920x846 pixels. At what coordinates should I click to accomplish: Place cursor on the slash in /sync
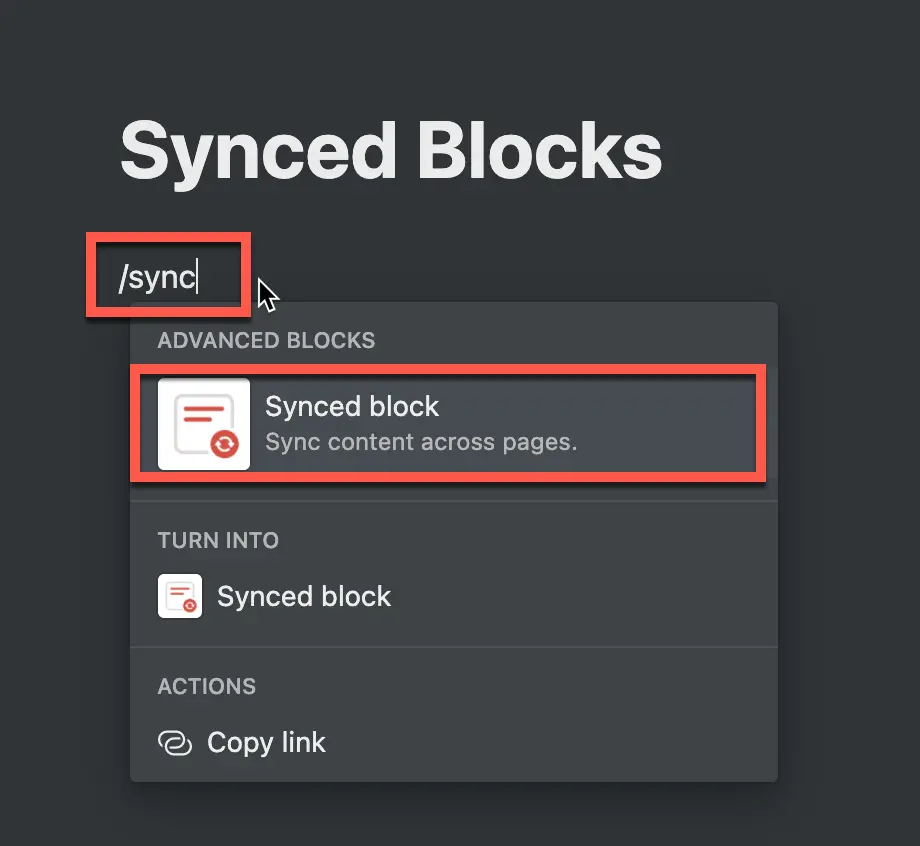pos(123,277)
